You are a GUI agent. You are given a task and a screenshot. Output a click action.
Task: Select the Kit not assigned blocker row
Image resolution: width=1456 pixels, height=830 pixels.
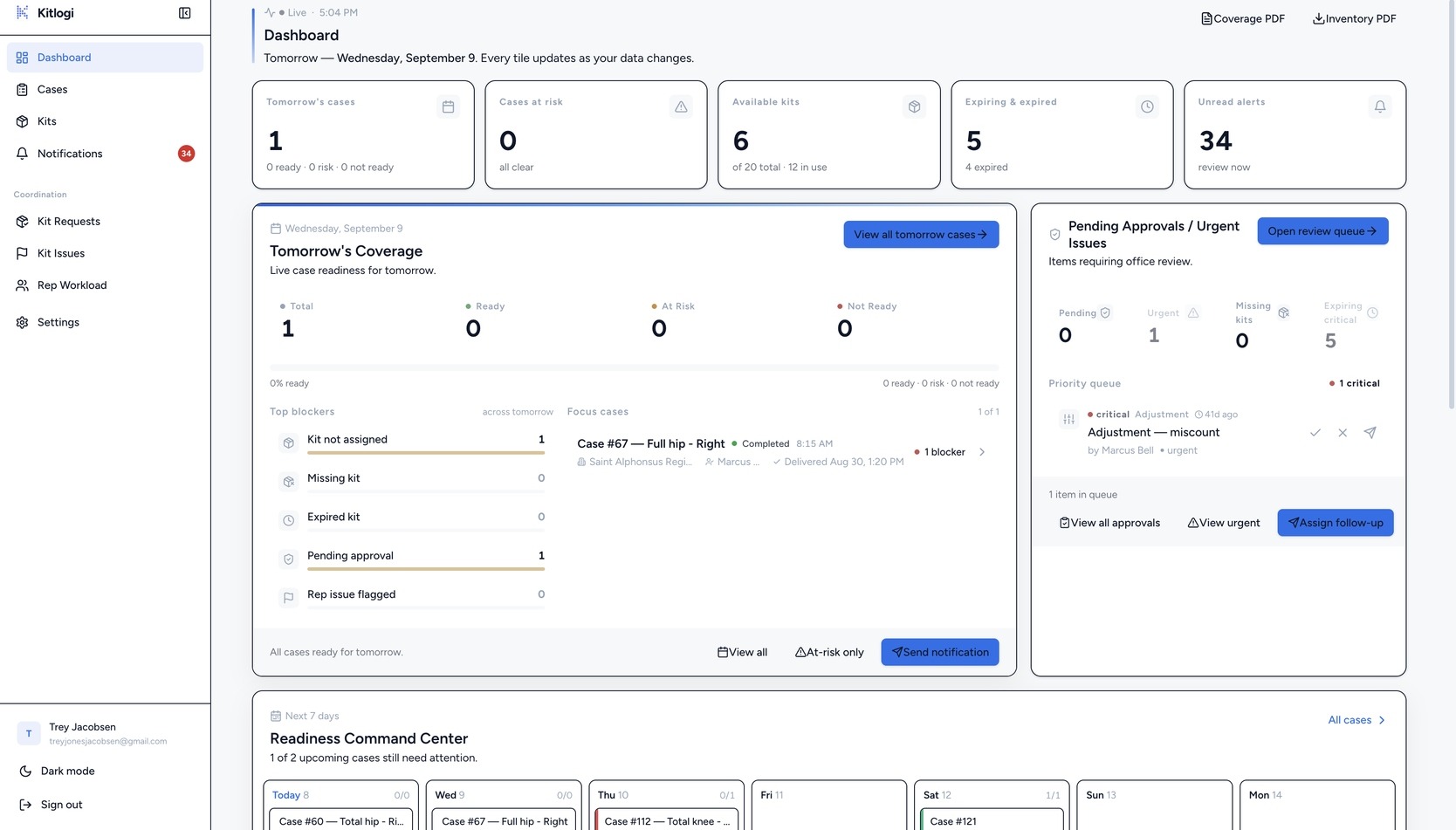tap(411, 442)
